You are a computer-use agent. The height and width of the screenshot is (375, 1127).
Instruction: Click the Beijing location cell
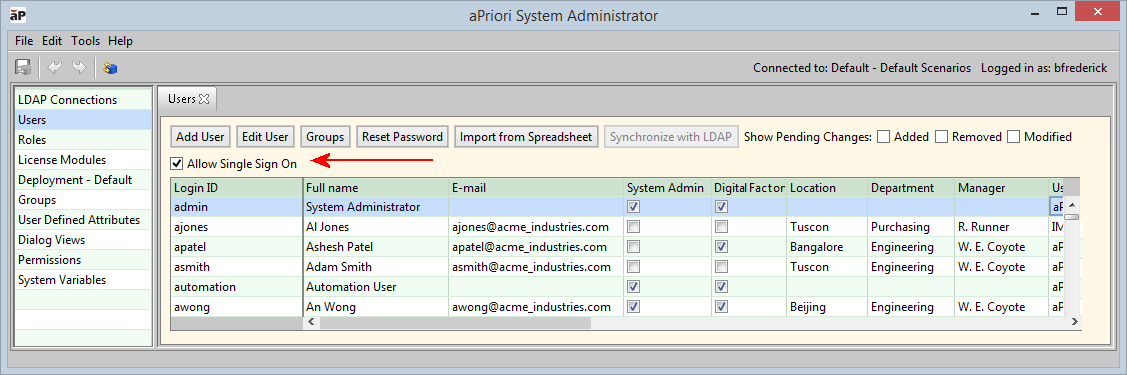(x=827, y=307)
